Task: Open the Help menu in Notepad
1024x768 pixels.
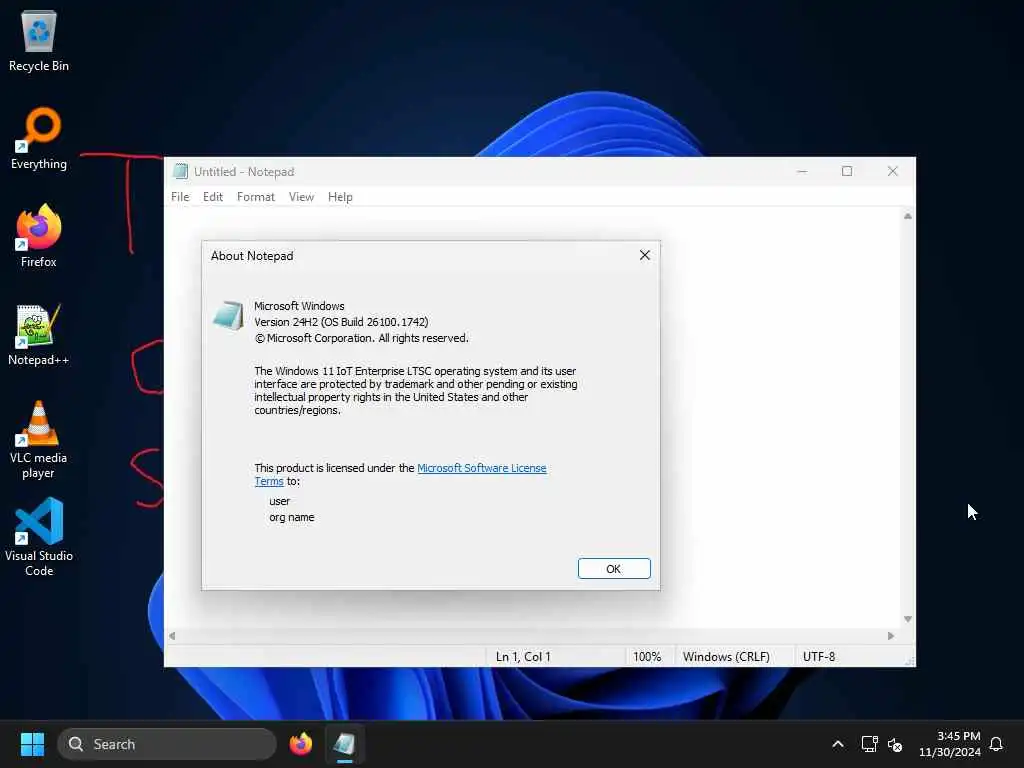Action: coord(340,197)
